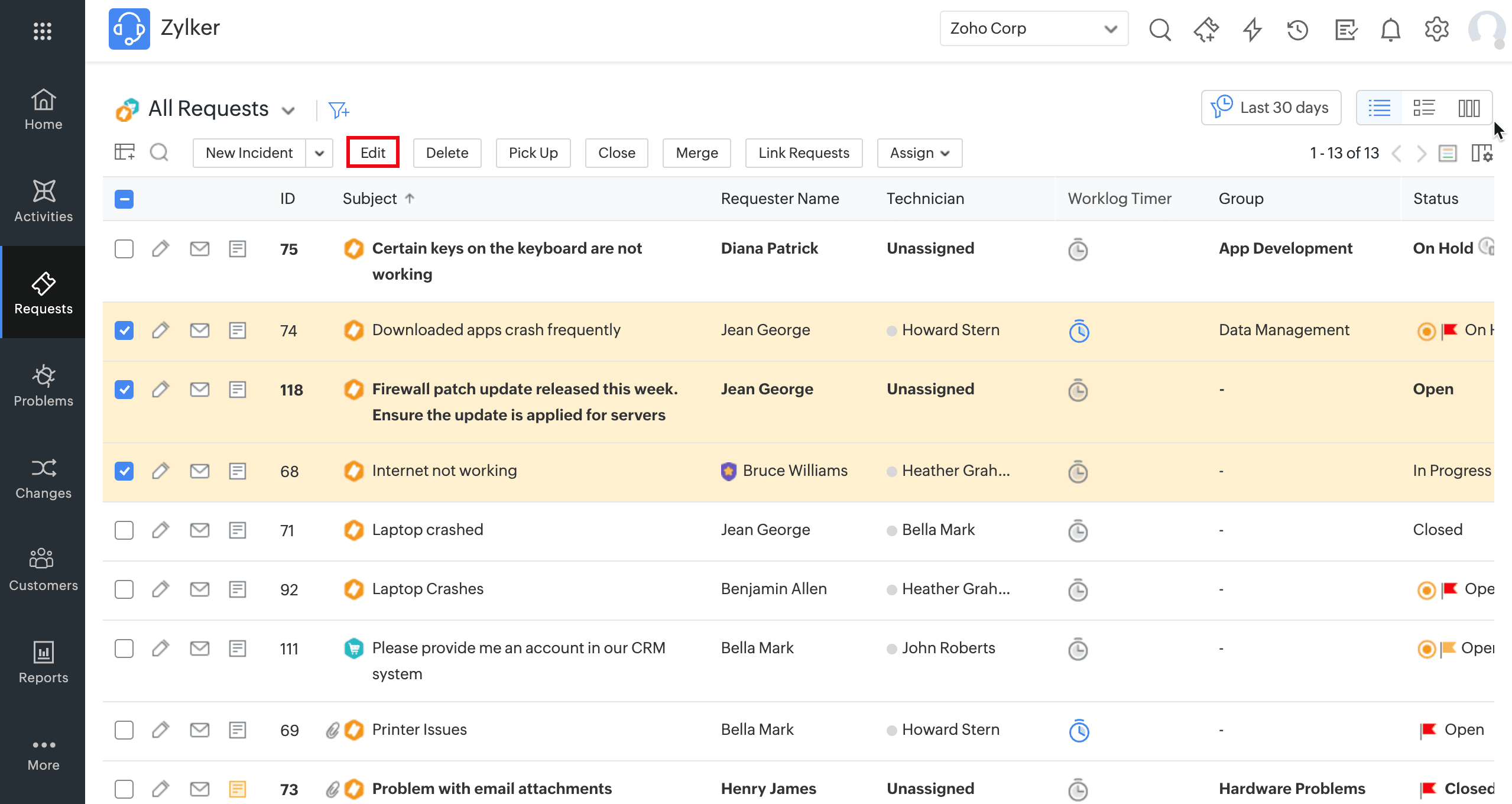Viewport: 1512px width, 804px height.
Task: Click reply mail icon for request 71
Action: (200, 530)
